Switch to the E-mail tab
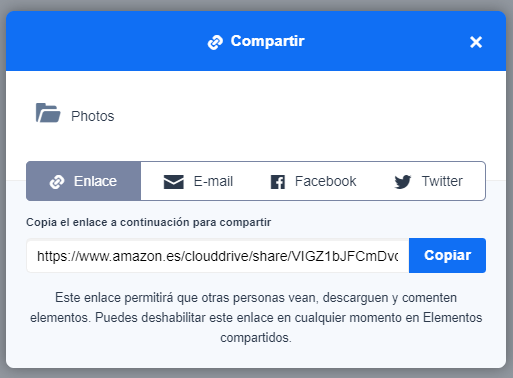Viewport: 513px width, 378px height. click(198, 181)
